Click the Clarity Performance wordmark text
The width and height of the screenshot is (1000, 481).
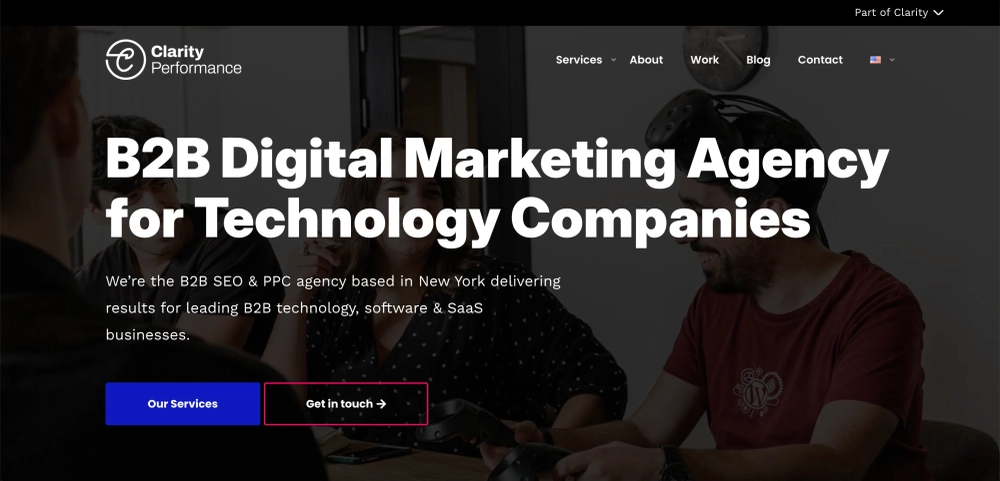tap(196, 60)
